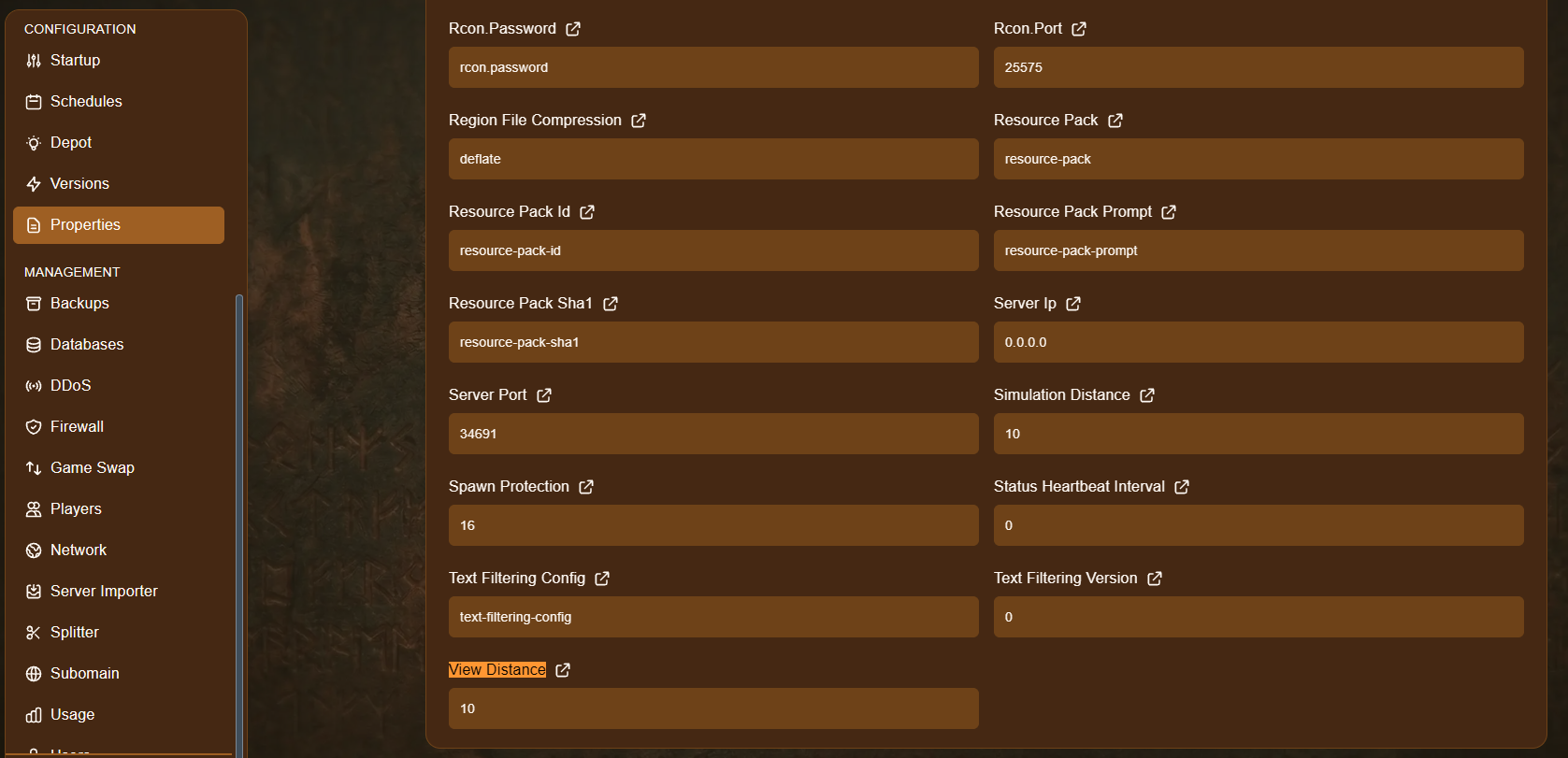
Task: Open external link icon next to Rcon.Password
Action: tap(573, 29)
